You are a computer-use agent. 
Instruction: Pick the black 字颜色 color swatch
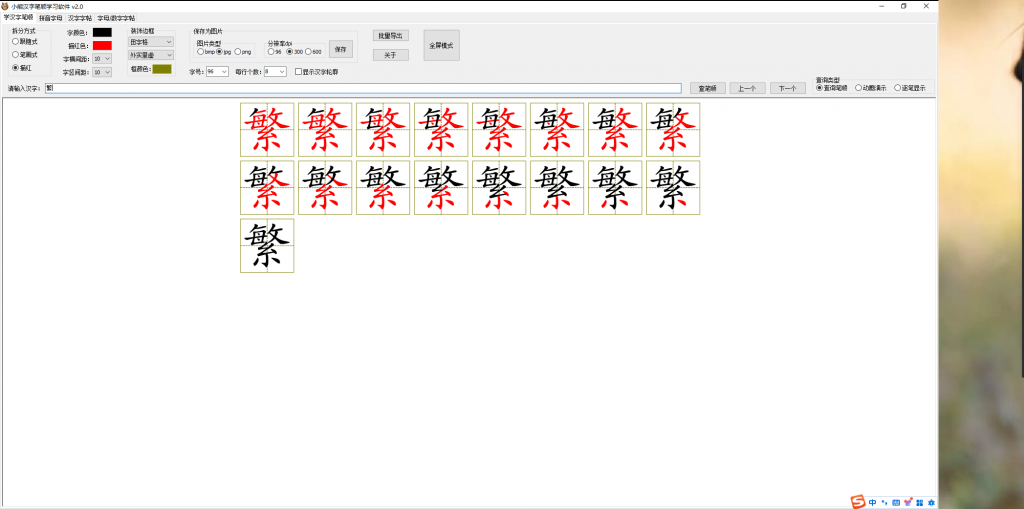pyautogui.click(x=102, y=32)
